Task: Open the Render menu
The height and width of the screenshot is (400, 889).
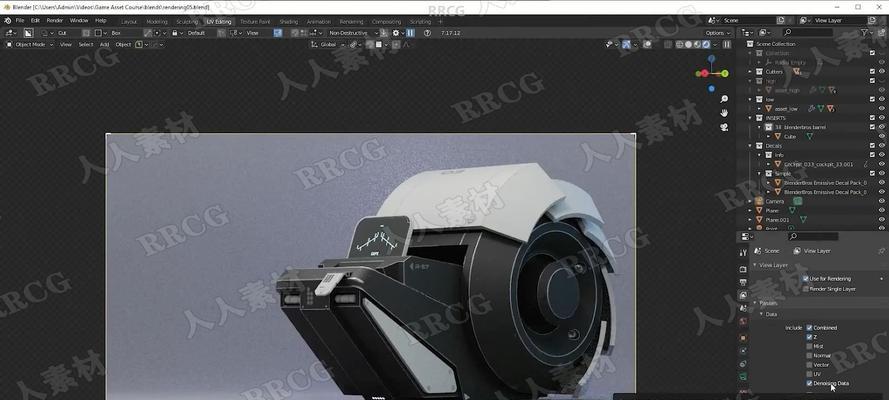Action: (54, 20)
